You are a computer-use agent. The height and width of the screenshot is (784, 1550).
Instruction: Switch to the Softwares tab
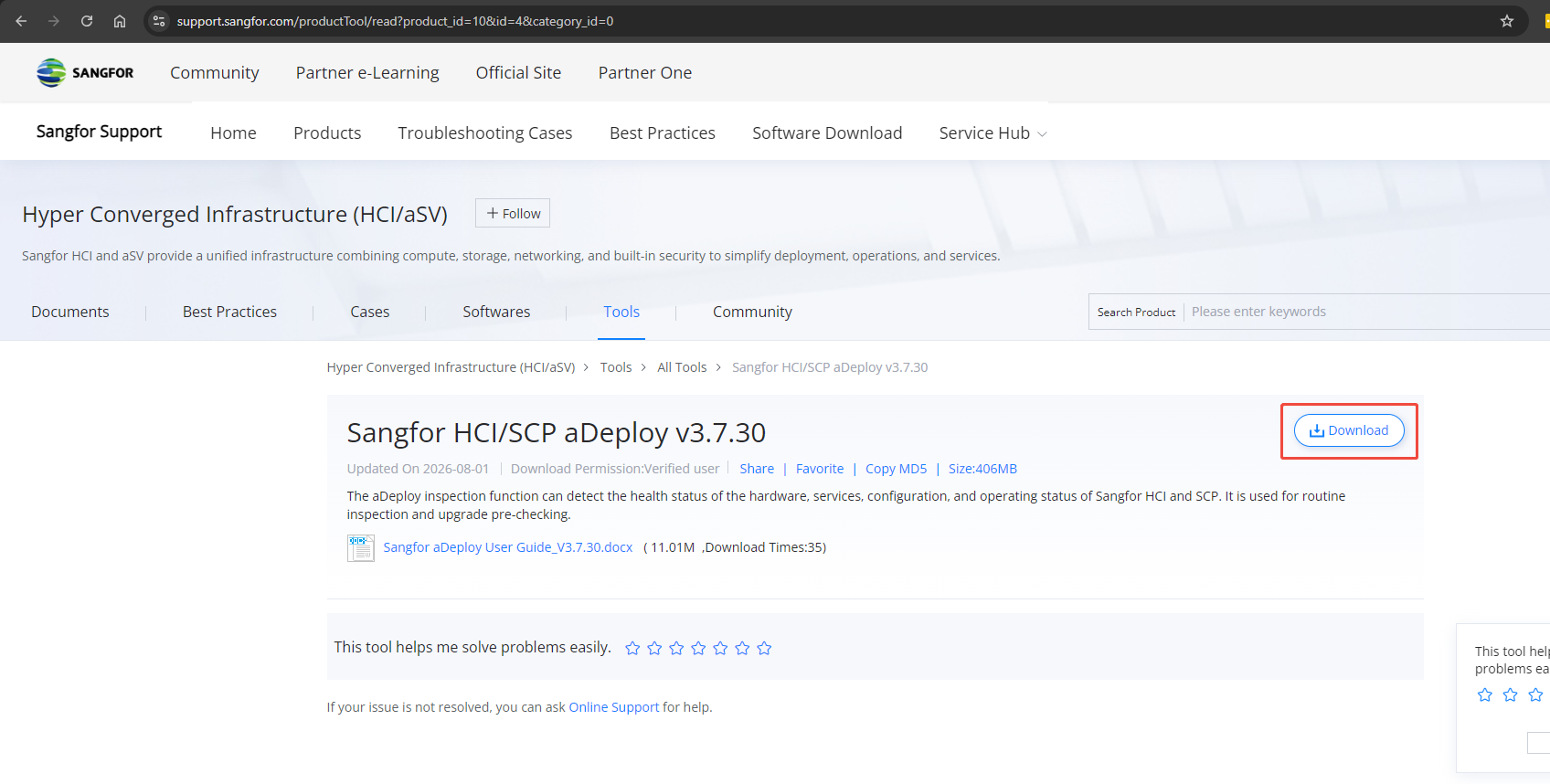(496, 312)
